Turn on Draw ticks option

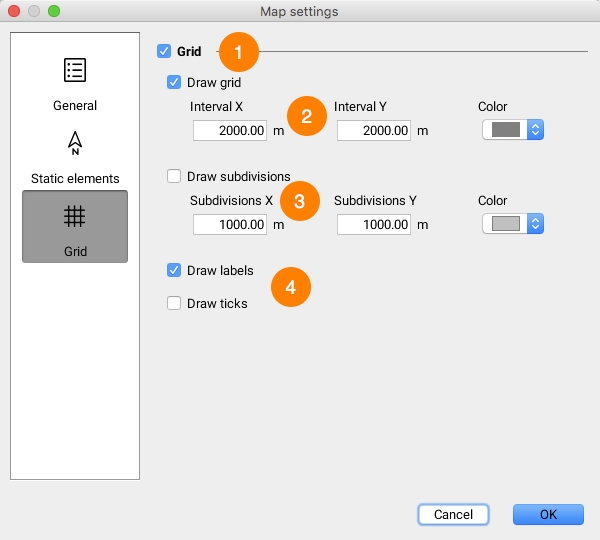coord(174,303)
